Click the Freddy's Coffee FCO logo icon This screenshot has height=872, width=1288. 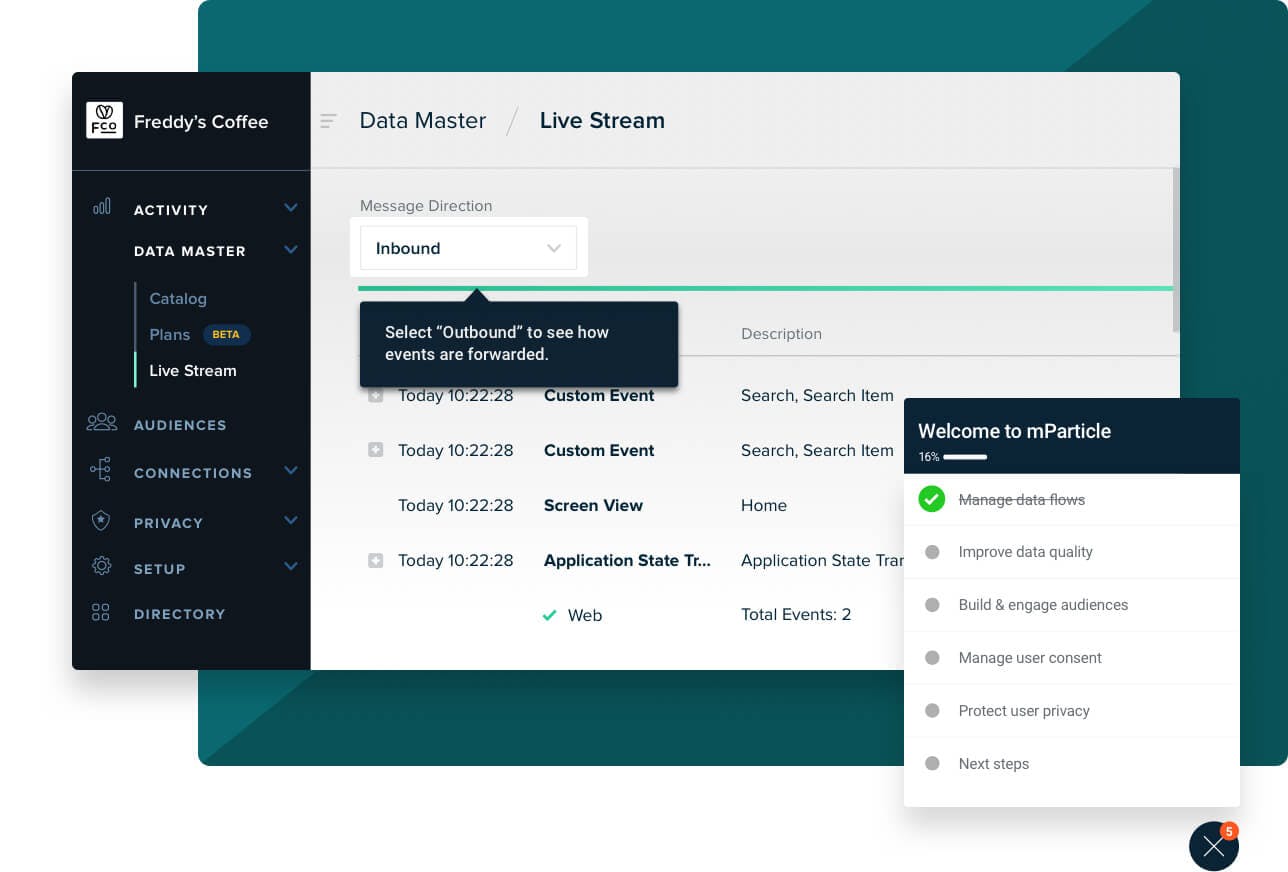point(104,121)
